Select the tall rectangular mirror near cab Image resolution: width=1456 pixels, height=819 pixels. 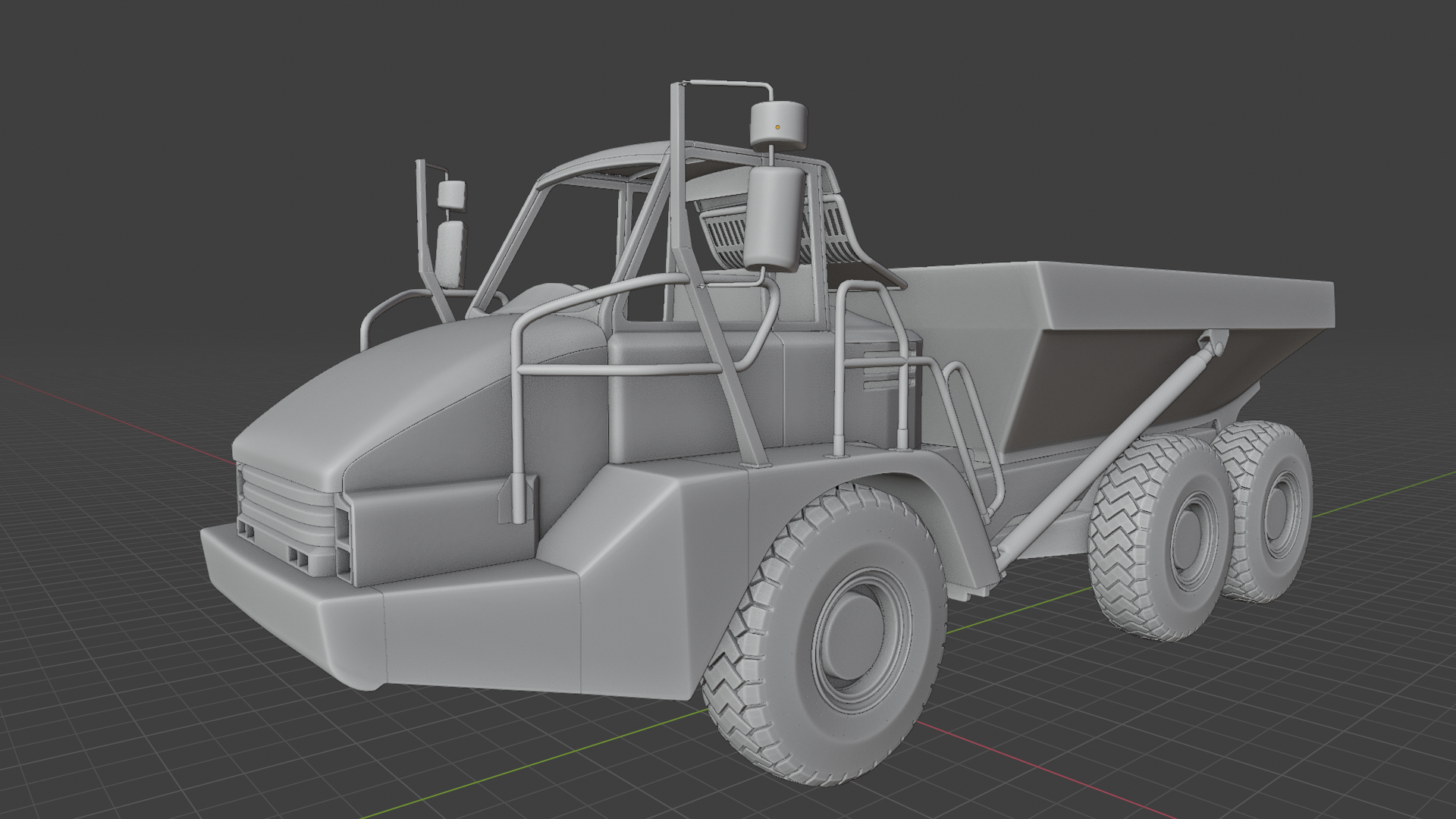(773, 218)
